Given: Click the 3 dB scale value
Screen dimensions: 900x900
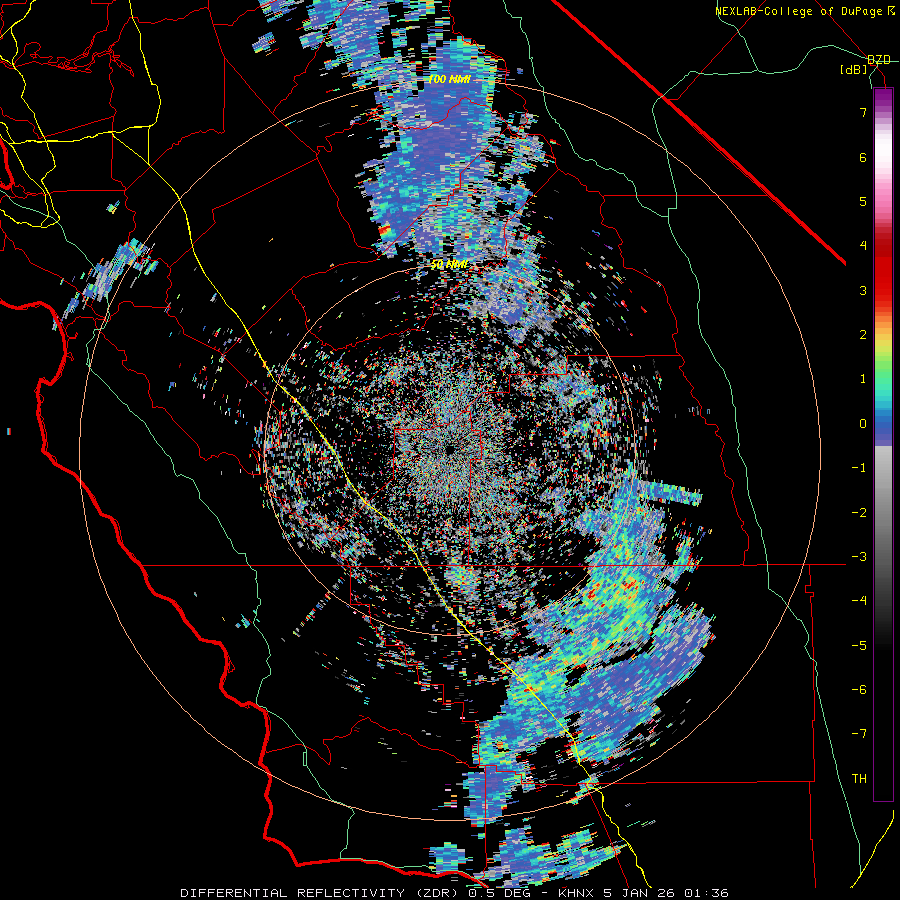Looking at the screenshot, I should point(863,290).
